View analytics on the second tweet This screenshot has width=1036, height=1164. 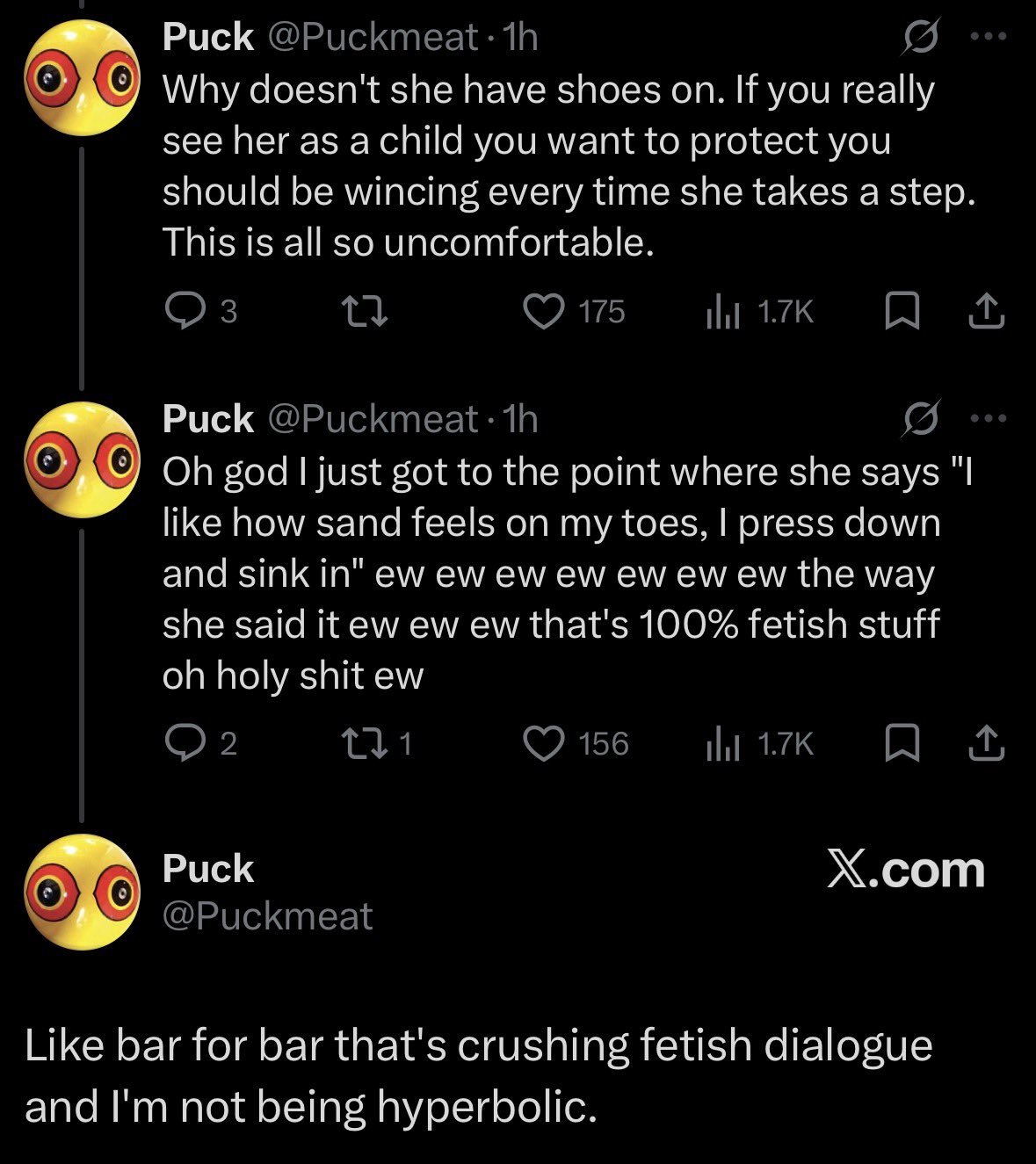point(723,744)
